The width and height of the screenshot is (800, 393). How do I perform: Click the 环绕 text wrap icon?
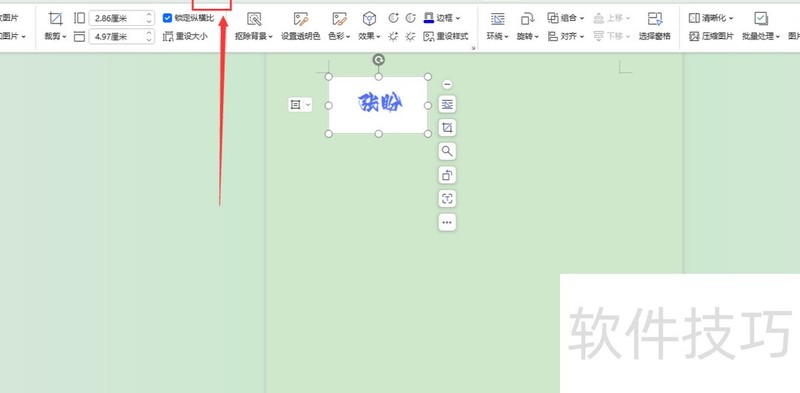click(x=497, y=19)
